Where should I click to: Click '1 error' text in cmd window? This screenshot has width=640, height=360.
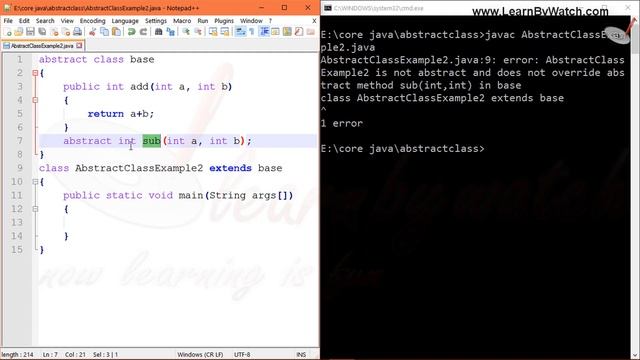pos(342,123)
